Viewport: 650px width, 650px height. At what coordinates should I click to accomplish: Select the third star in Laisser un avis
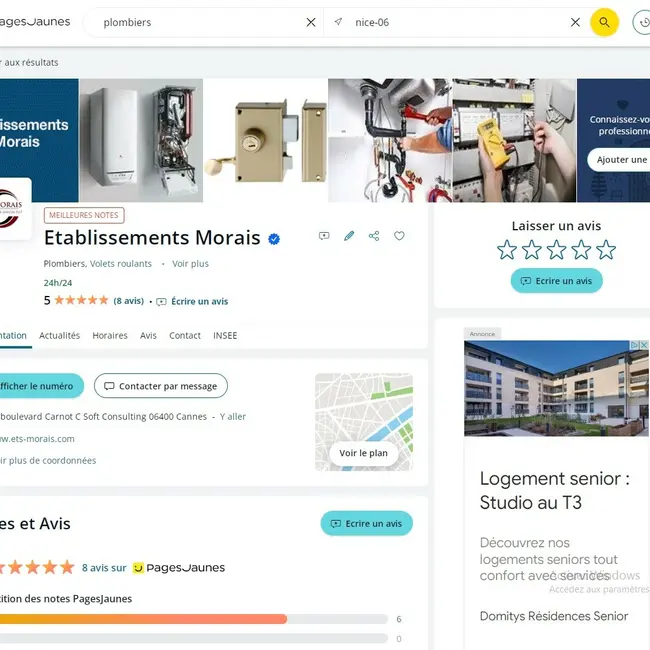pyautogui.click(x=556, y=250)
